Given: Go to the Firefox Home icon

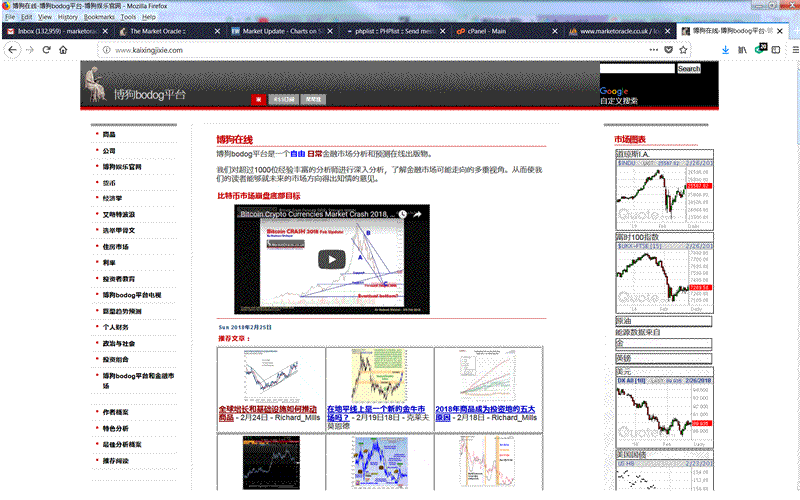Looking at the screenshot, I should tap(65, 49).
